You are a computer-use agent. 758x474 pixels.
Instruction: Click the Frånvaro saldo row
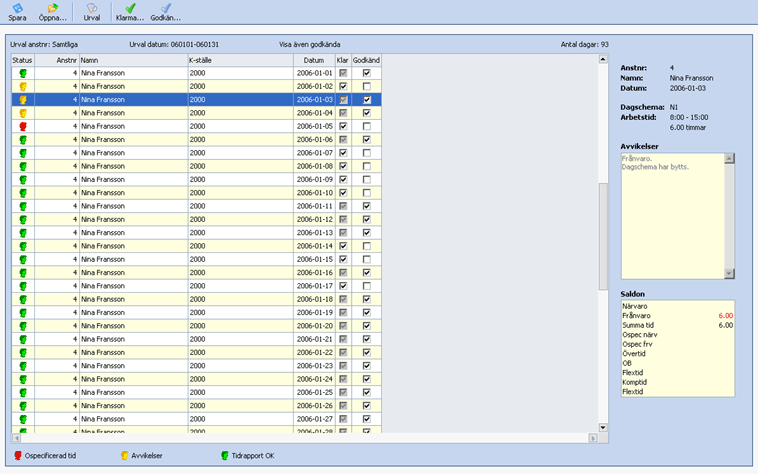tap(677, 316)
